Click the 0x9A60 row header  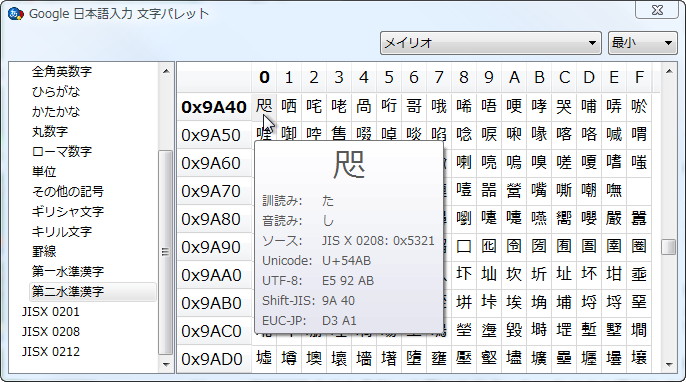(214, 163)
